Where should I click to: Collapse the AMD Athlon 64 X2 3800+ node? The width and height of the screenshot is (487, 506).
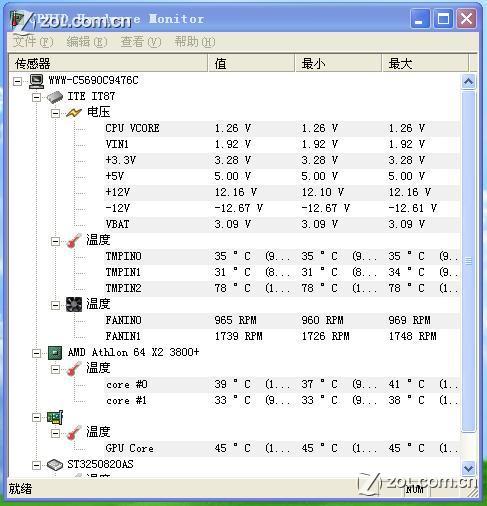[x=36, y=353]
